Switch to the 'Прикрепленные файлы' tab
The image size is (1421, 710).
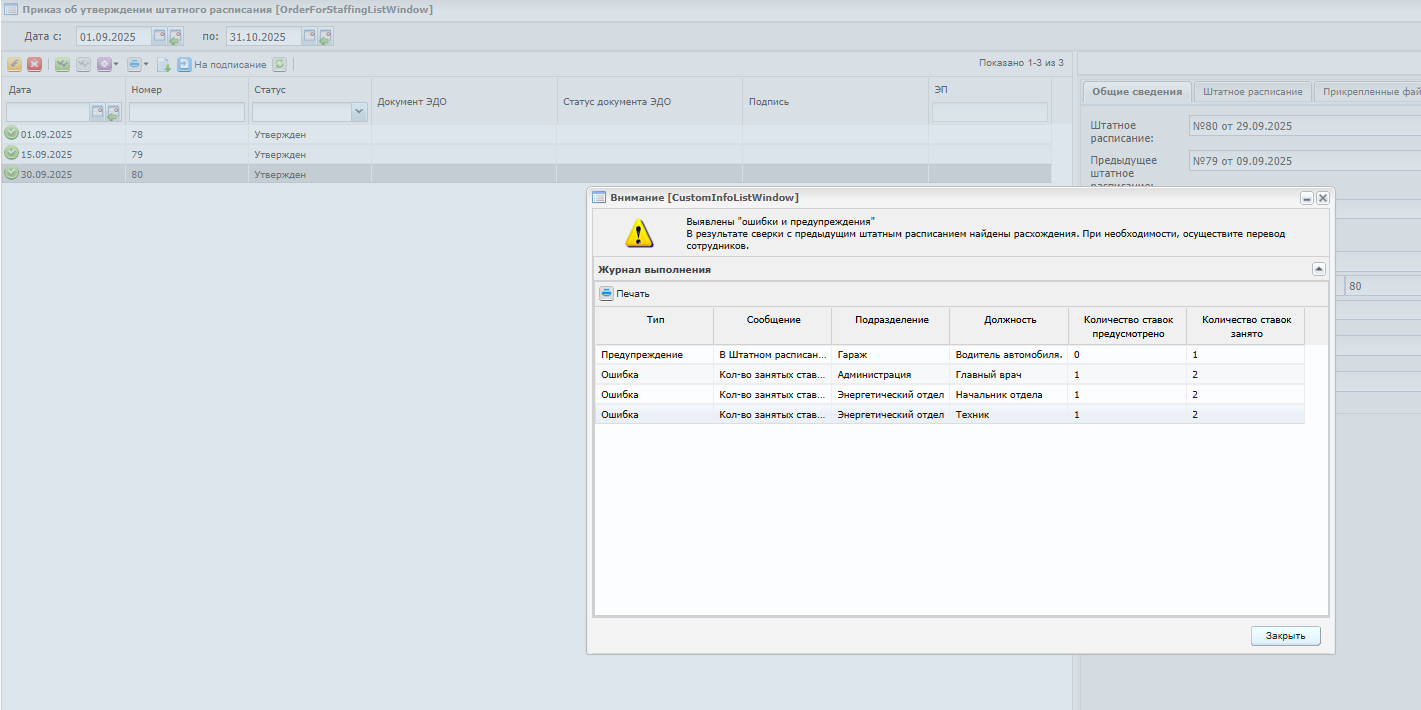click(x=1370, y=91)
